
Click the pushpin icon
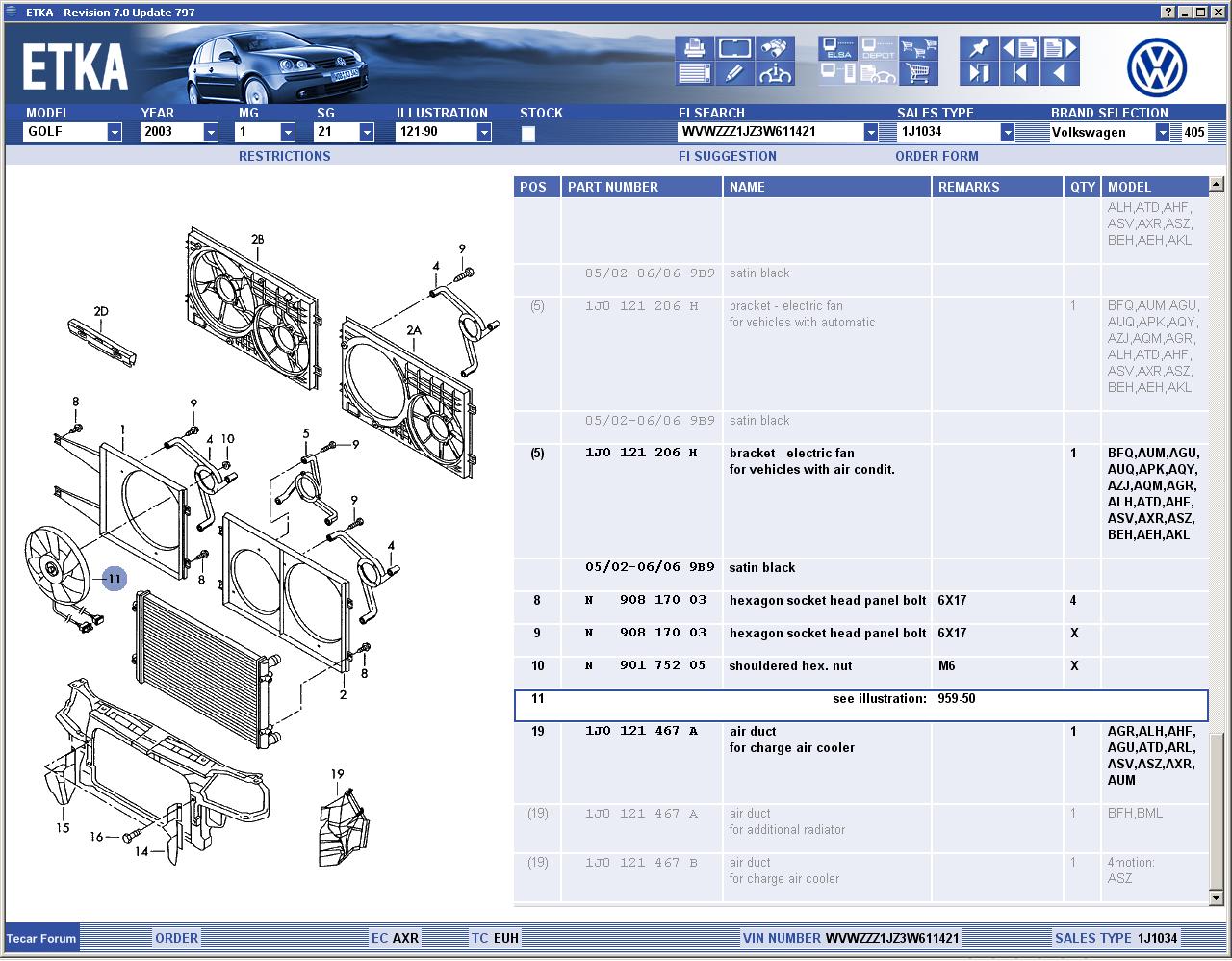tap(978, 48)
